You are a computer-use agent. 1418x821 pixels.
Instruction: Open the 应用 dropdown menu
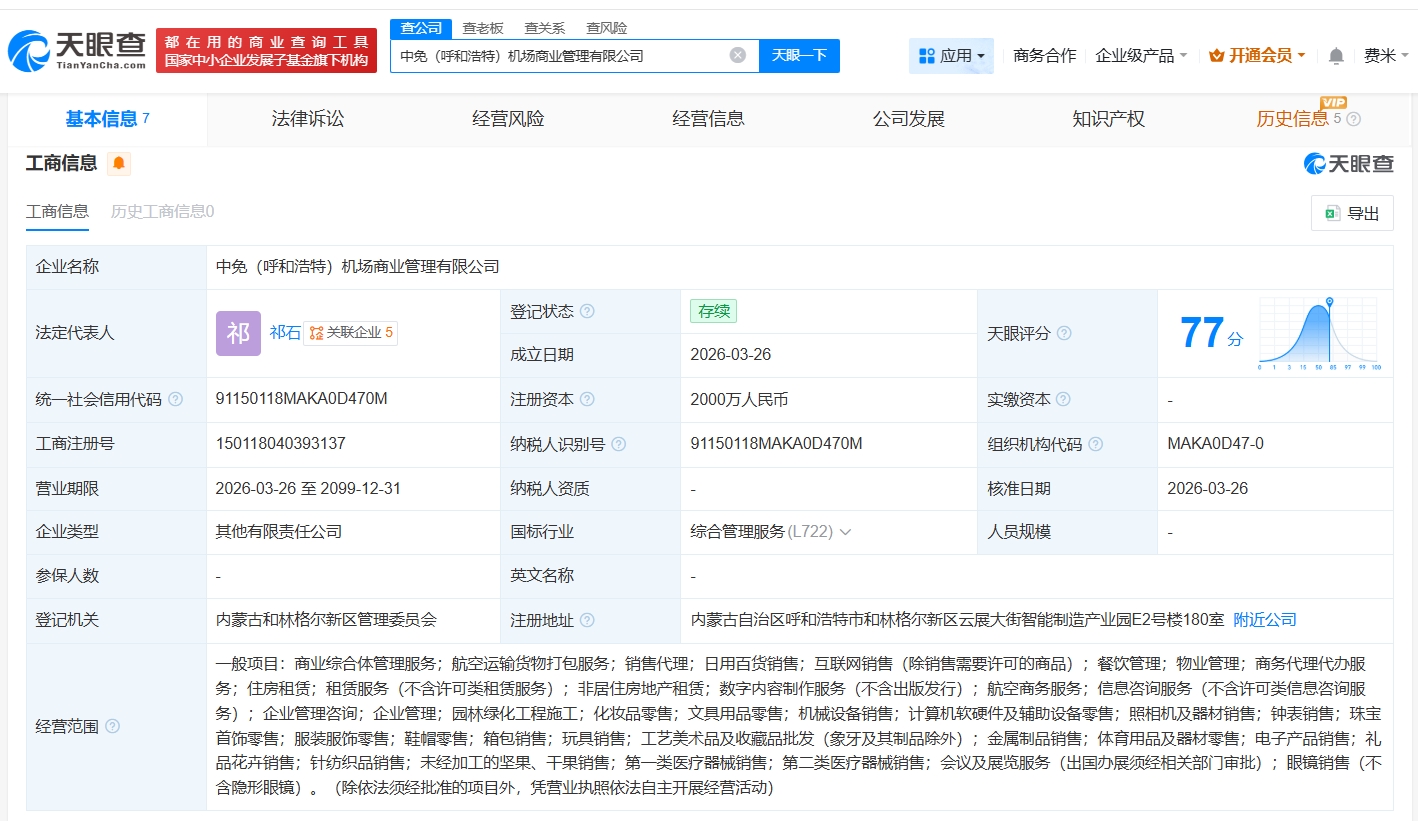click(951, 56)
